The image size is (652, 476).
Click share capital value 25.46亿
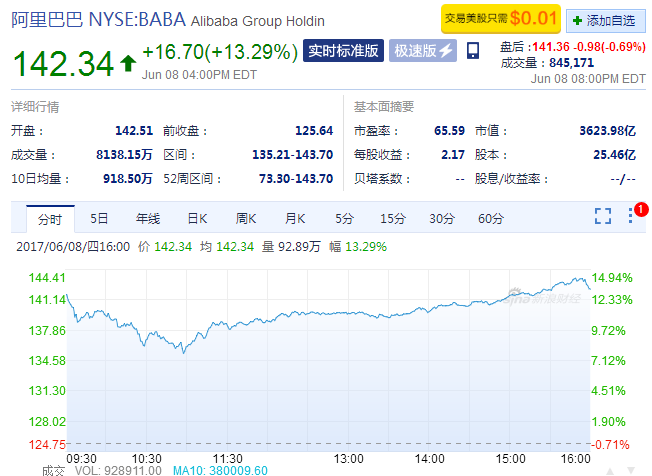(615, 155)
